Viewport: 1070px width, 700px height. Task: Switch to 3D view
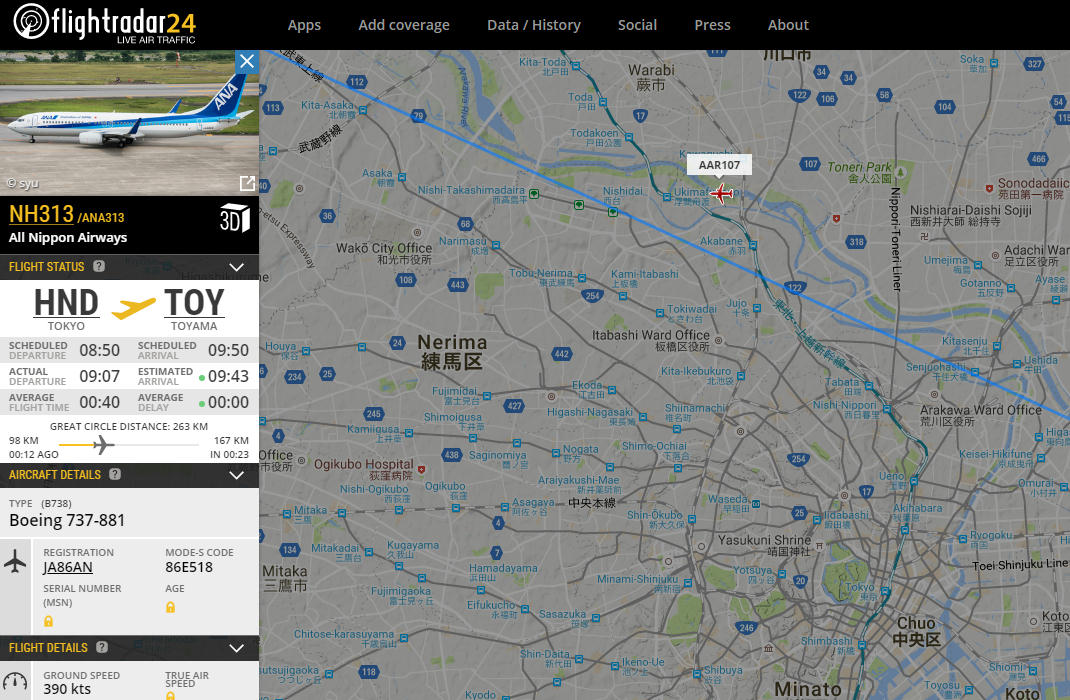pyautogui.click(x=234, y=218)
